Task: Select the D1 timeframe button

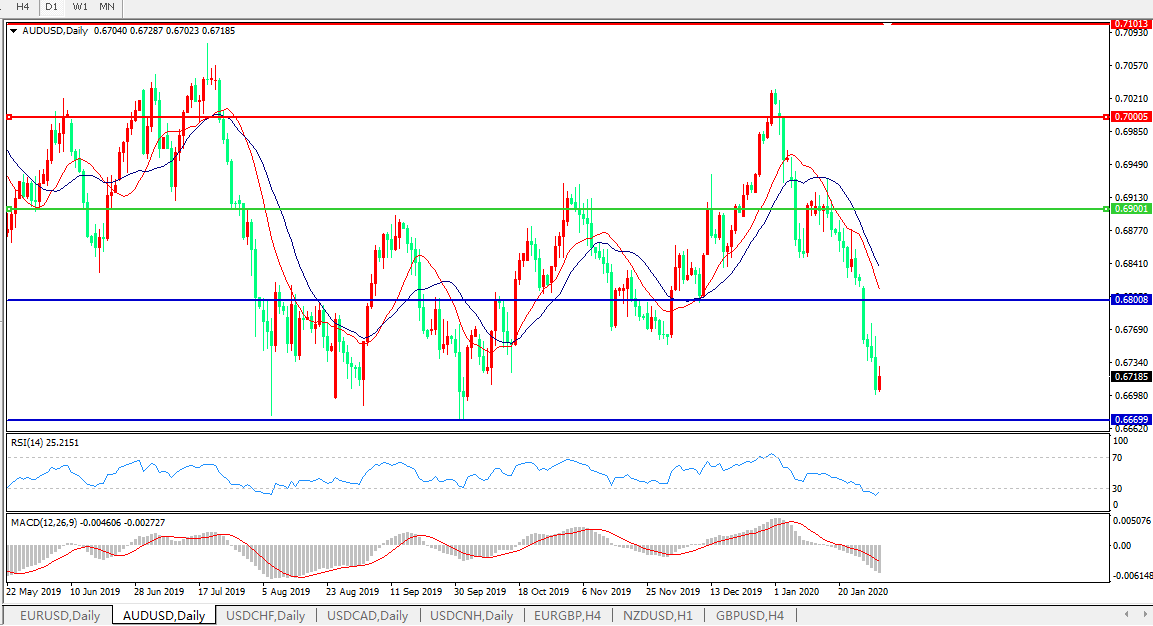Action: [x=51, y=7]
